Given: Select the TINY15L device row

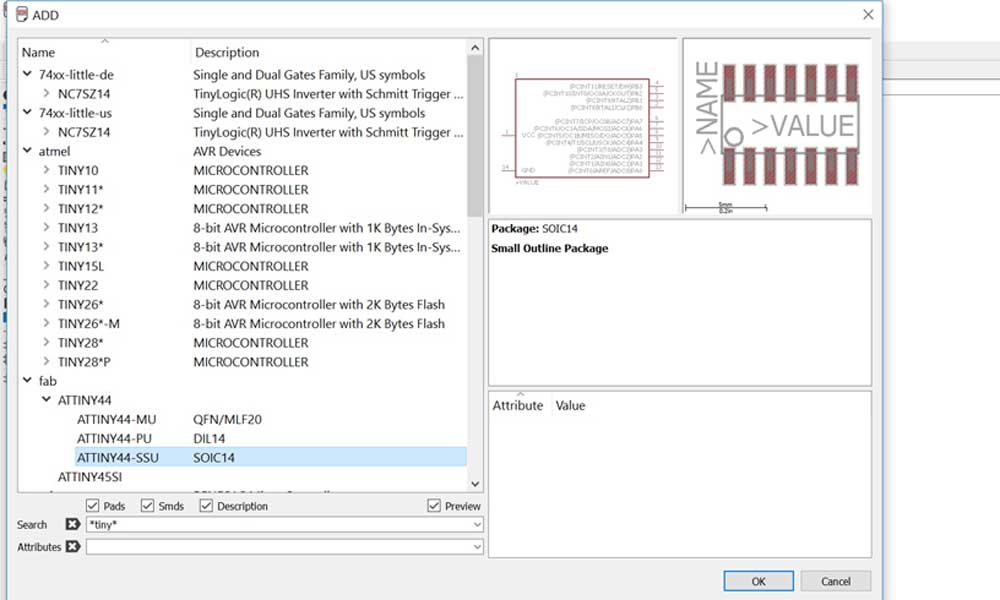Looking at the screenshot, I should click(x=80, y=266).
